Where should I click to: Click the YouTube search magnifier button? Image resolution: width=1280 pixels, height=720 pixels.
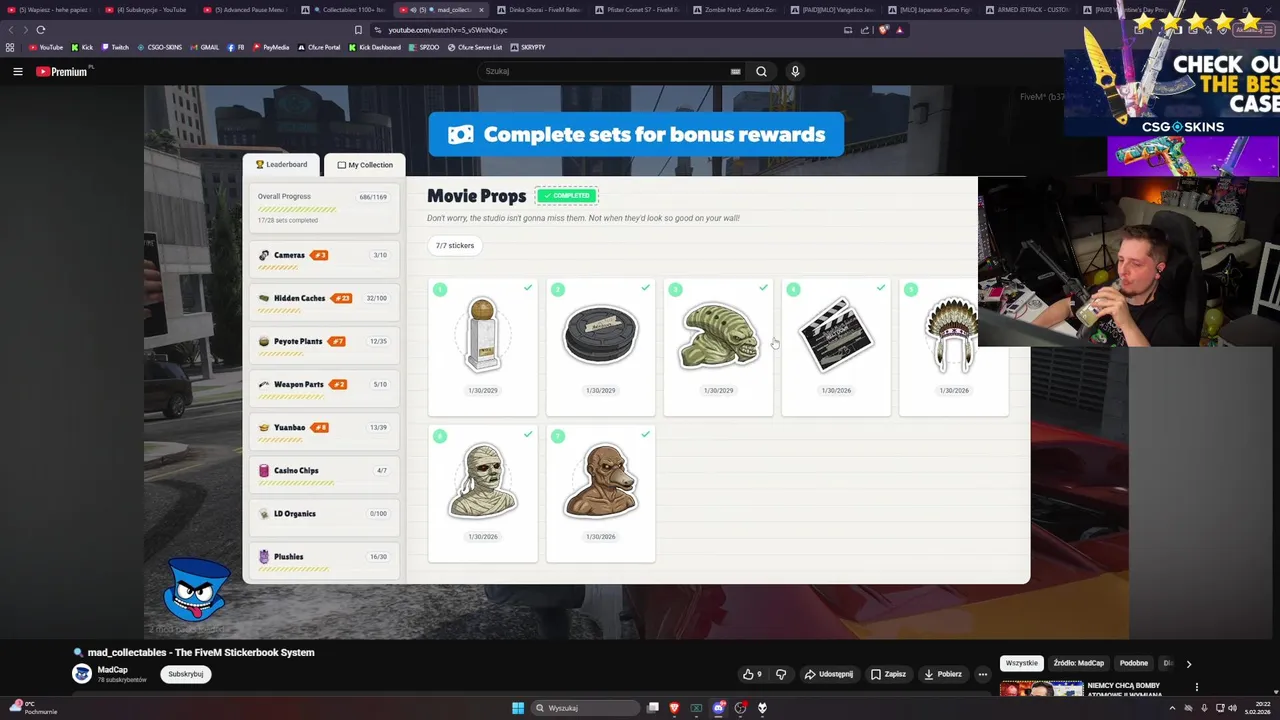[x=761, y=71]
